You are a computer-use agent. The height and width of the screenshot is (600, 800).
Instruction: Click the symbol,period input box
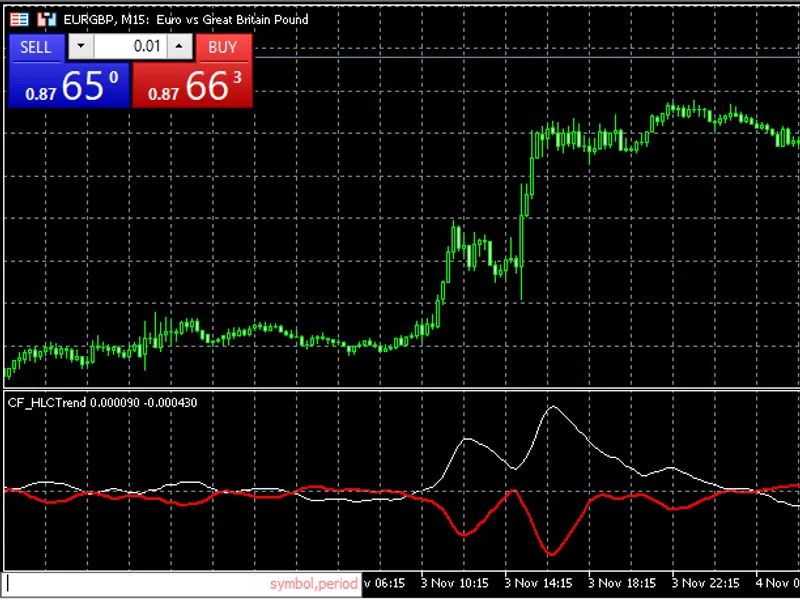183,584
